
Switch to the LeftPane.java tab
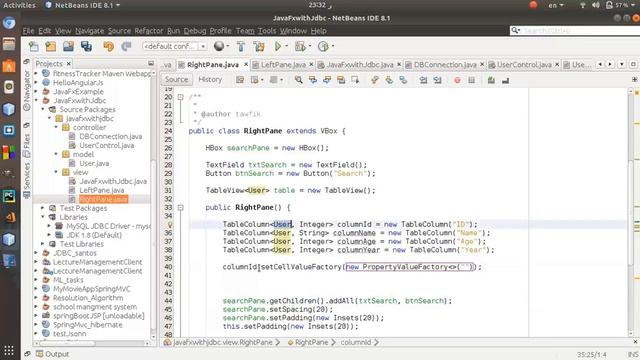[283, 64]
